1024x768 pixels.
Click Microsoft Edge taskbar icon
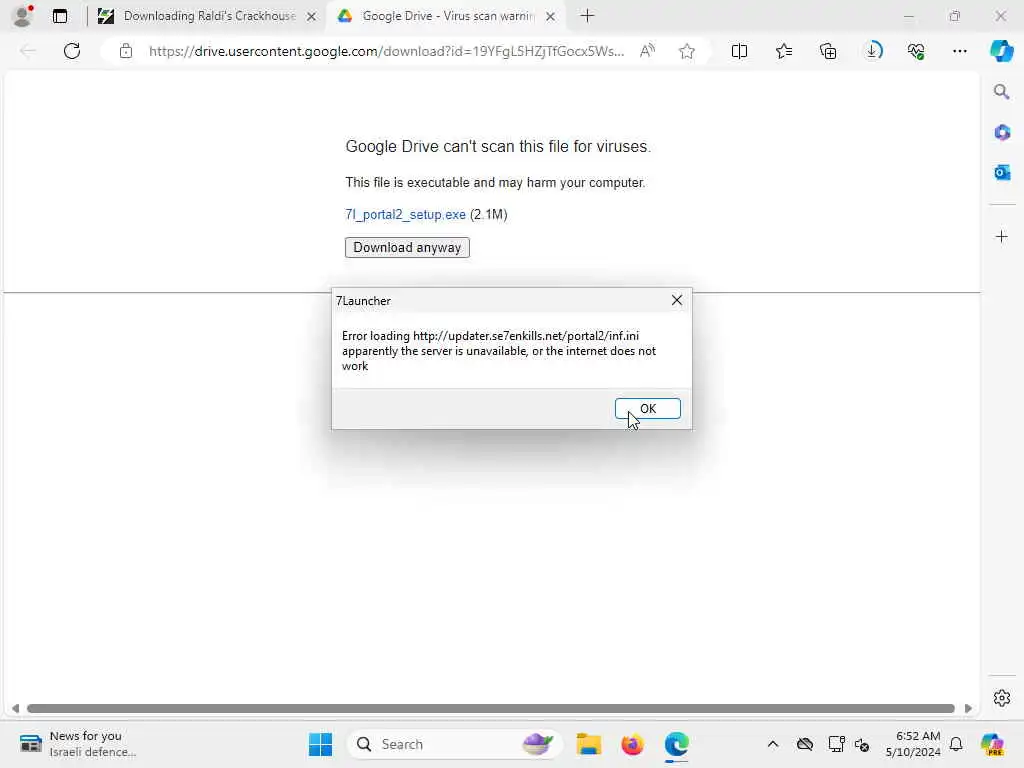click(x=677, y=744)
